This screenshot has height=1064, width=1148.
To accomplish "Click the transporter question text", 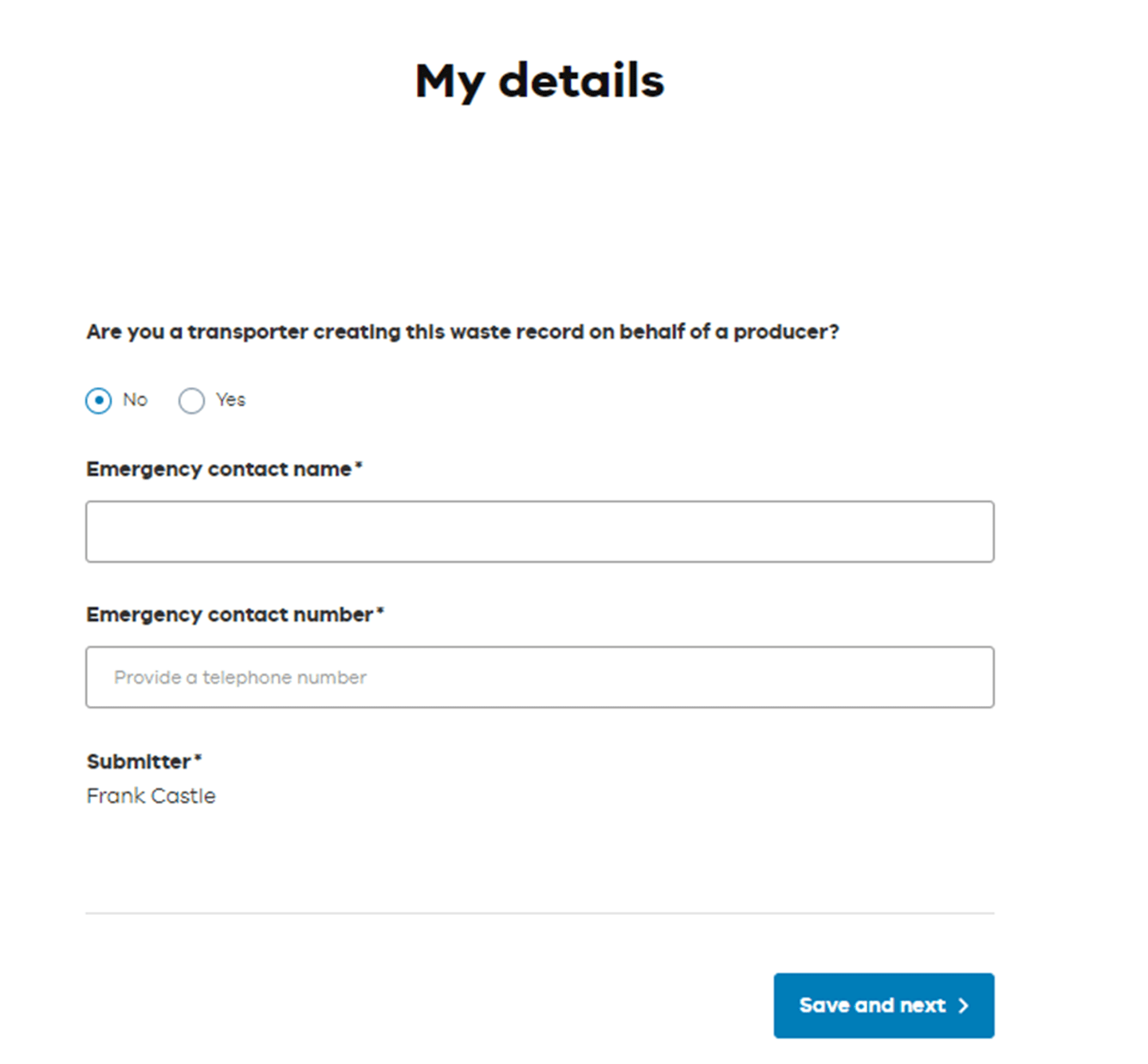I will click(462, 332).
